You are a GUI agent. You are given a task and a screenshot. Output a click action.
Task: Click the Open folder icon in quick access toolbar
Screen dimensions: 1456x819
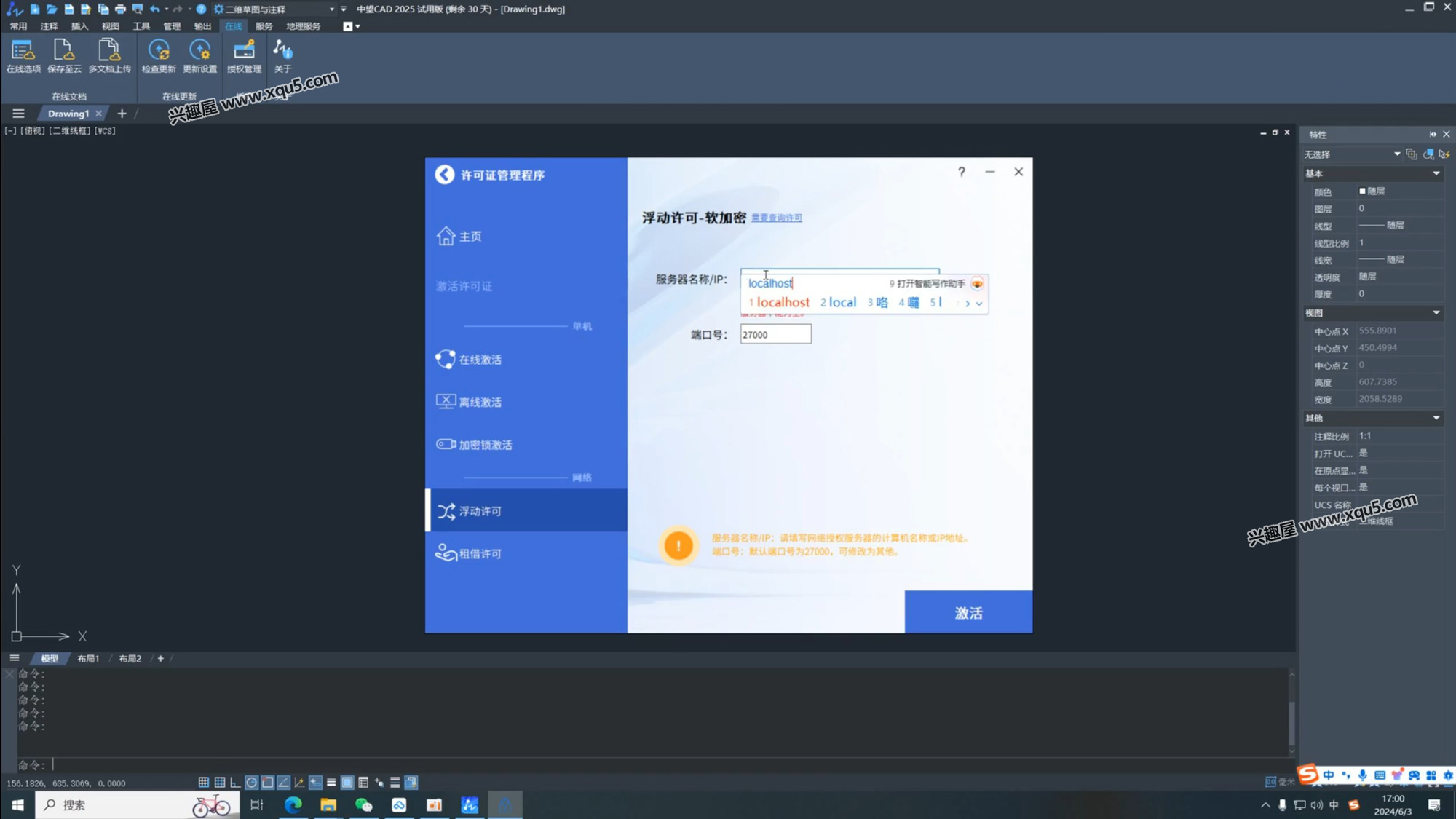(x=52, y=9)
